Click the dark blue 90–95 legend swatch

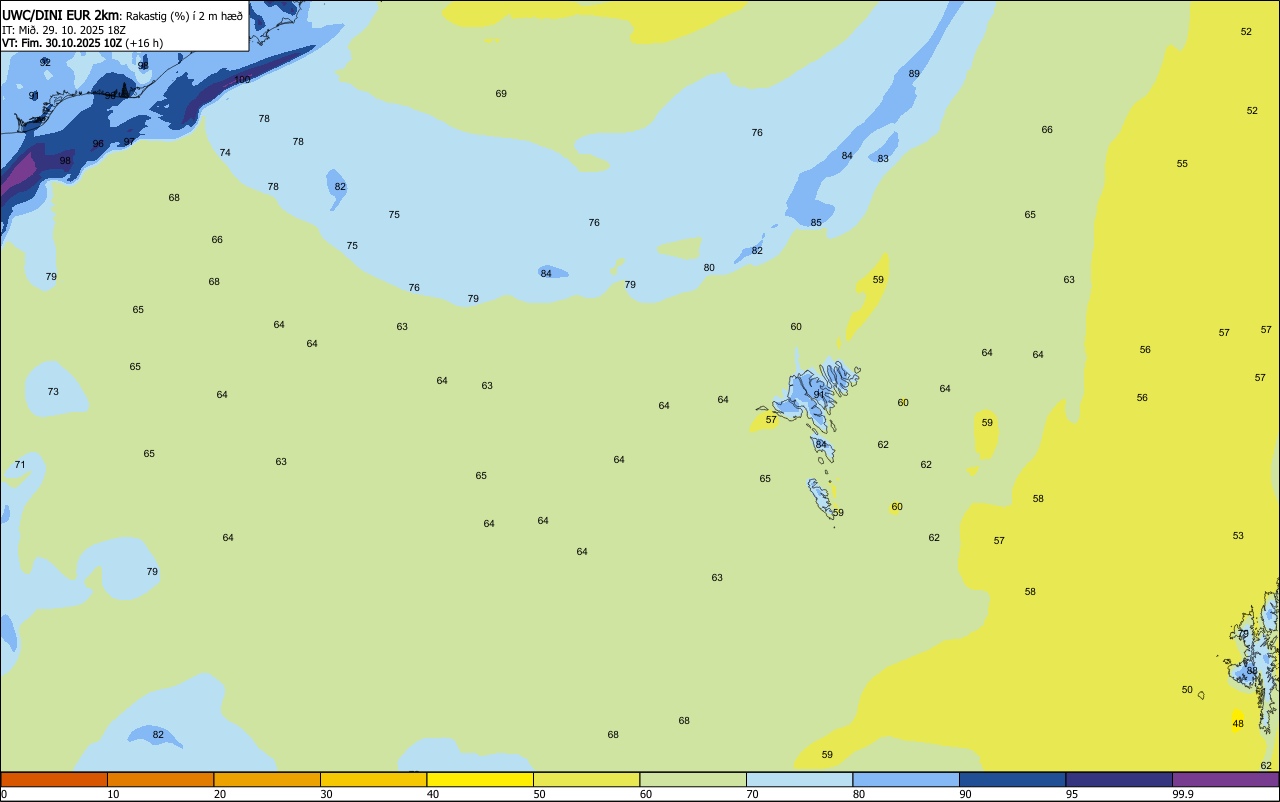[1012, 779]
